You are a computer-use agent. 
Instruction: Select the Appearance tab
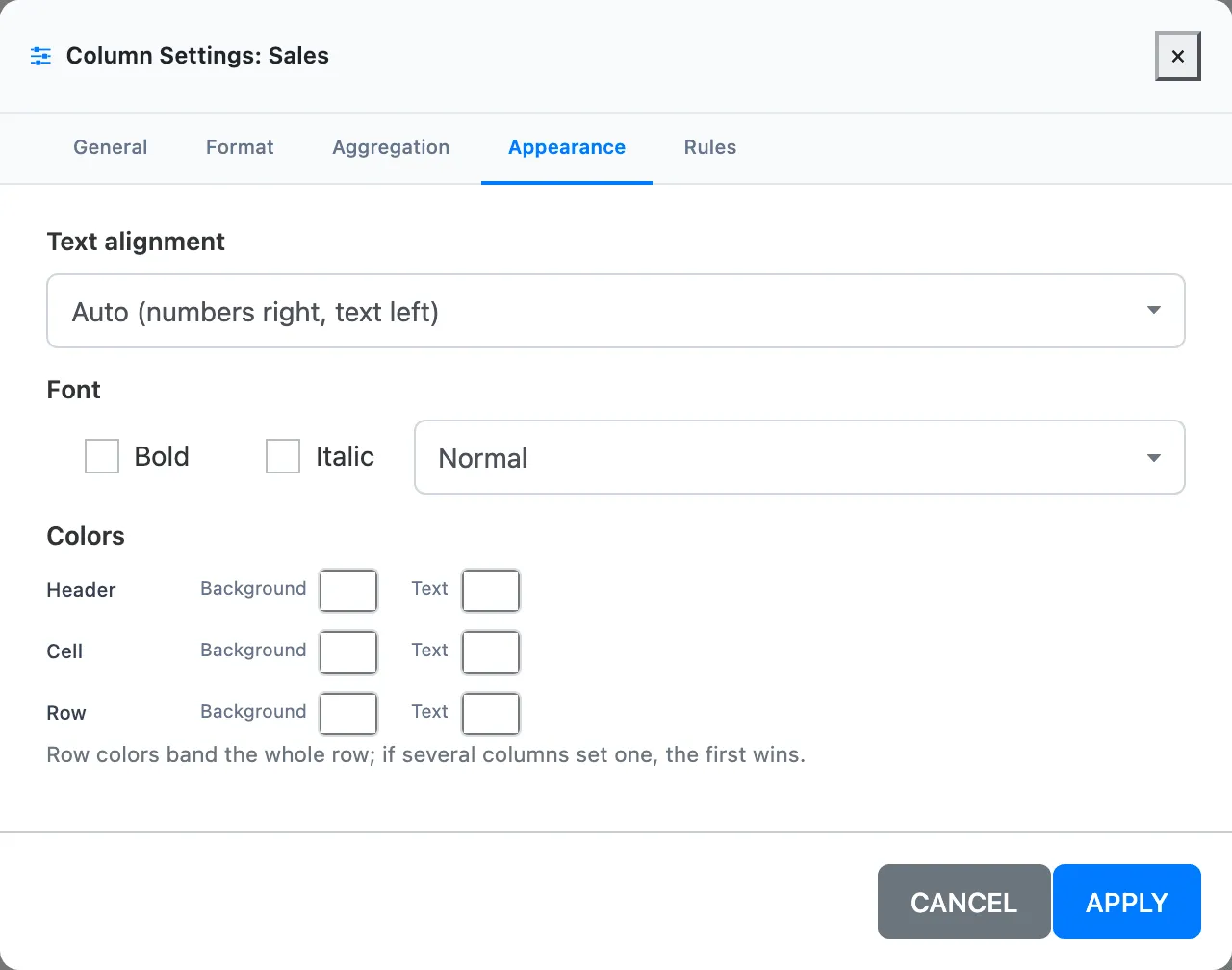[x=567, y=147]
